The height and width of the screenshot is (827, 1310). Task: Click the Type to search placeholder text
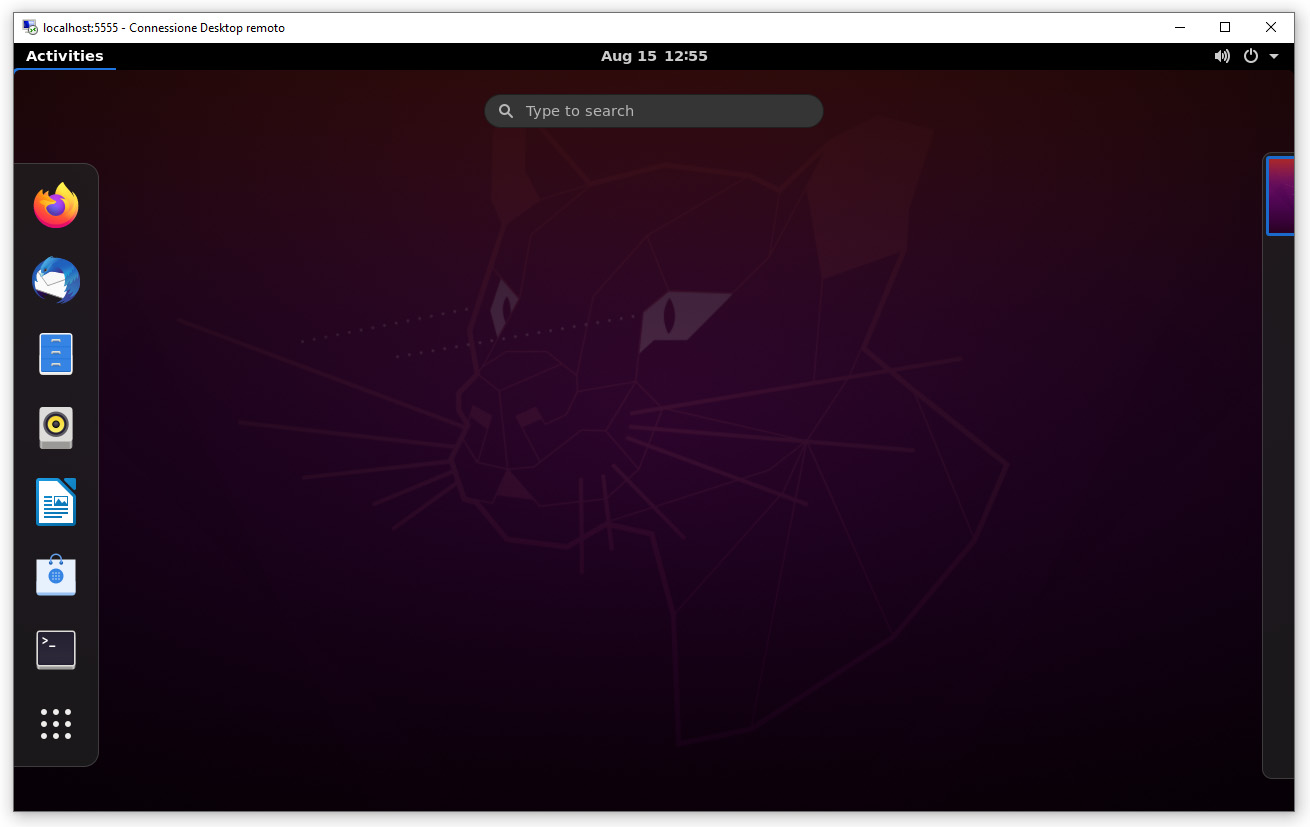point(581,111)
